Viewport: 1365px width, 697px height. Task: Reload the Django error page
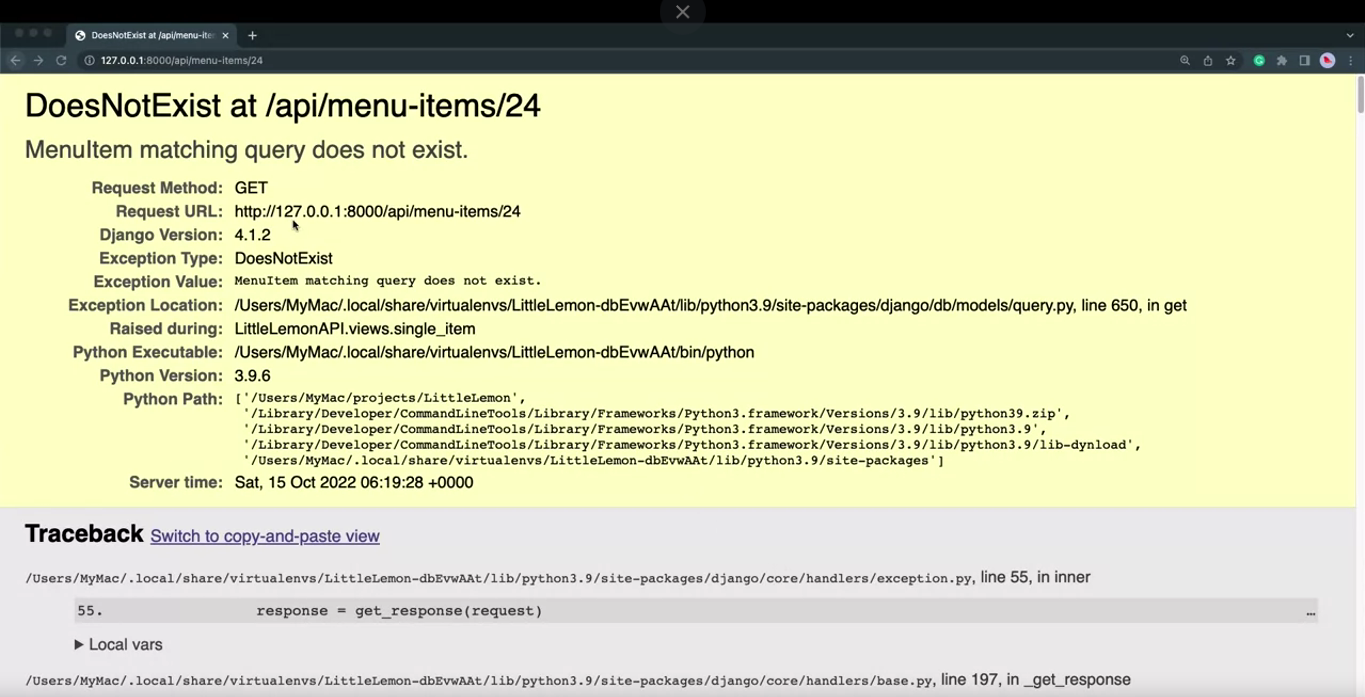pos(61,60)
